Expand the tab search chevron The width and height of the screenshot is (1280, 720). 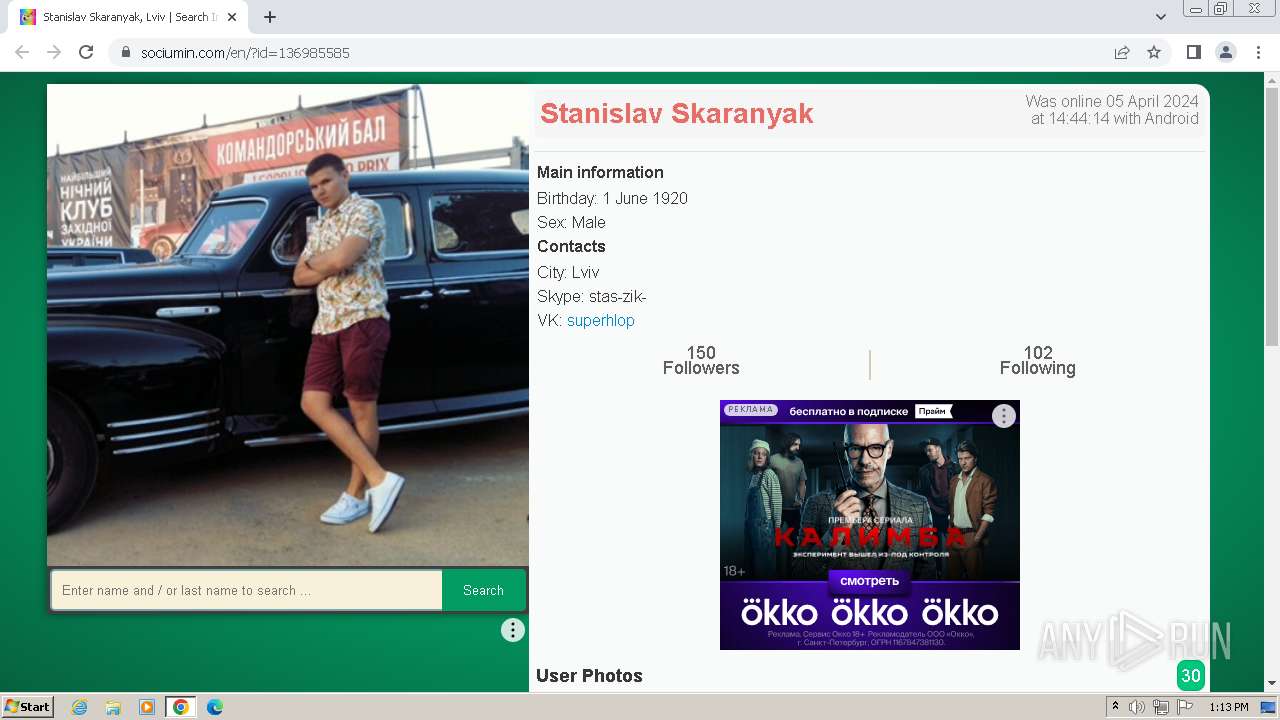[x=1161, y=17]
